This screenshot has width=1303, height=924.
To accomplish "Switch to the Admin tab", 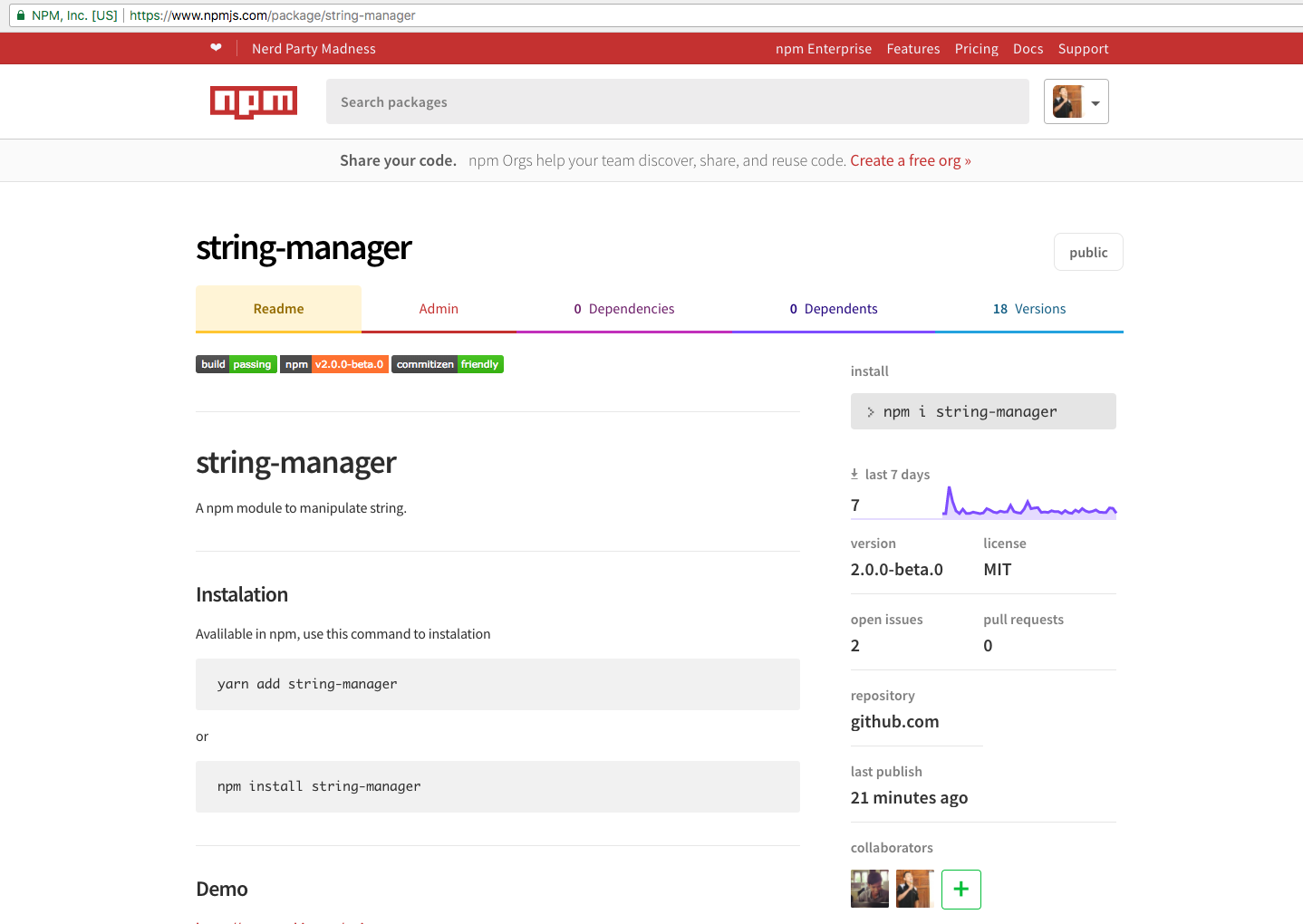I will (439, 309).
